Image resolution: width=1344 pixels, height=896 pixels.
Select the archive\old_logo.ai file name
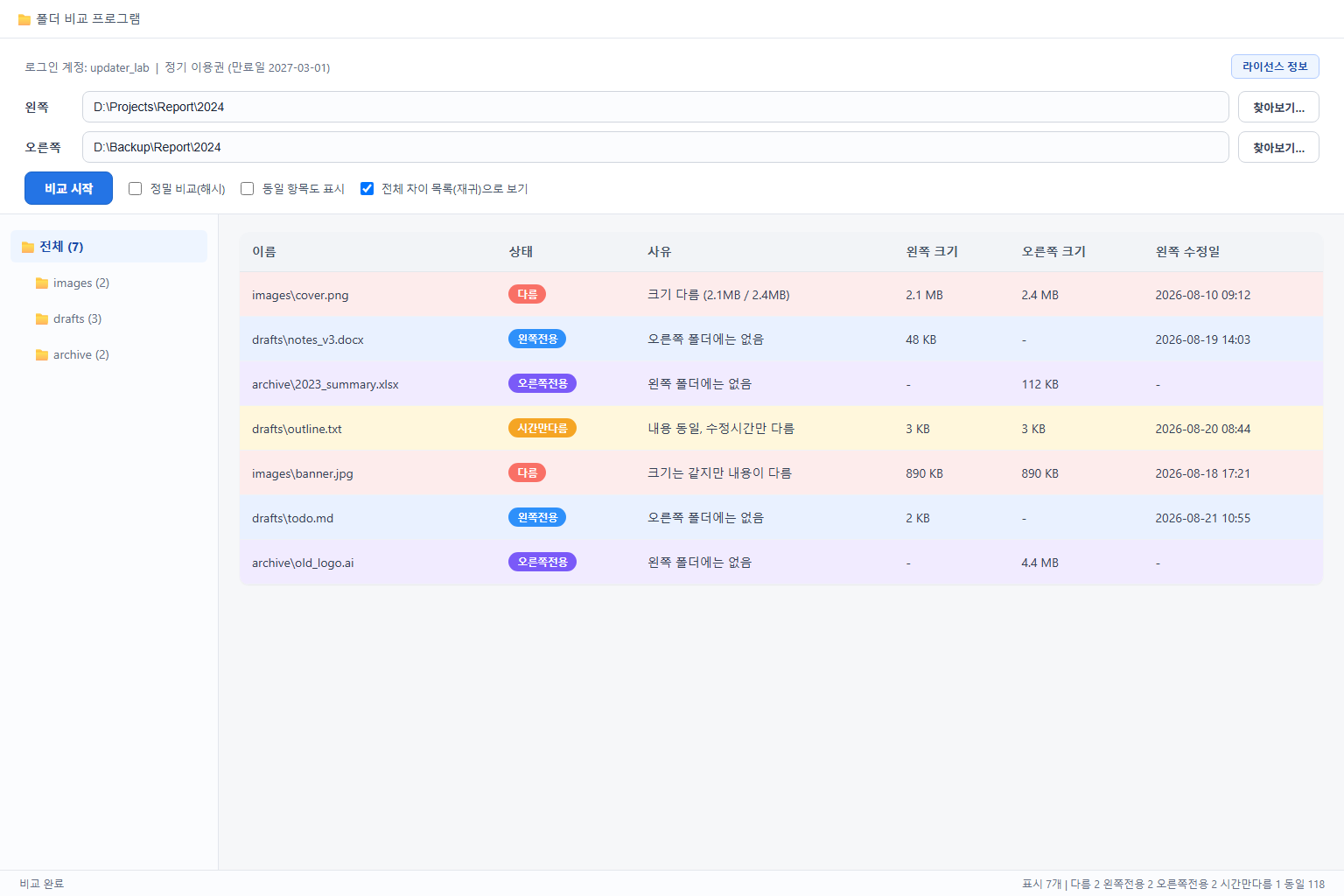(x=303, y=563)
